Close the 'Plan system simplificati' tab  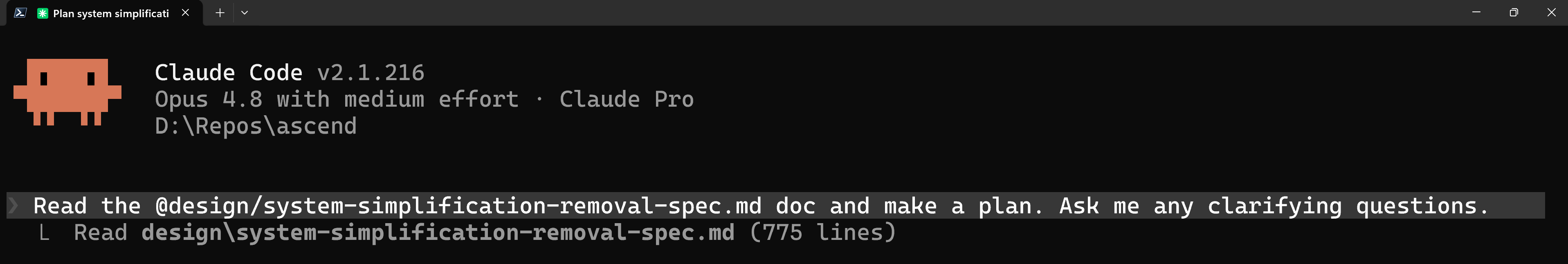point(186,13)
